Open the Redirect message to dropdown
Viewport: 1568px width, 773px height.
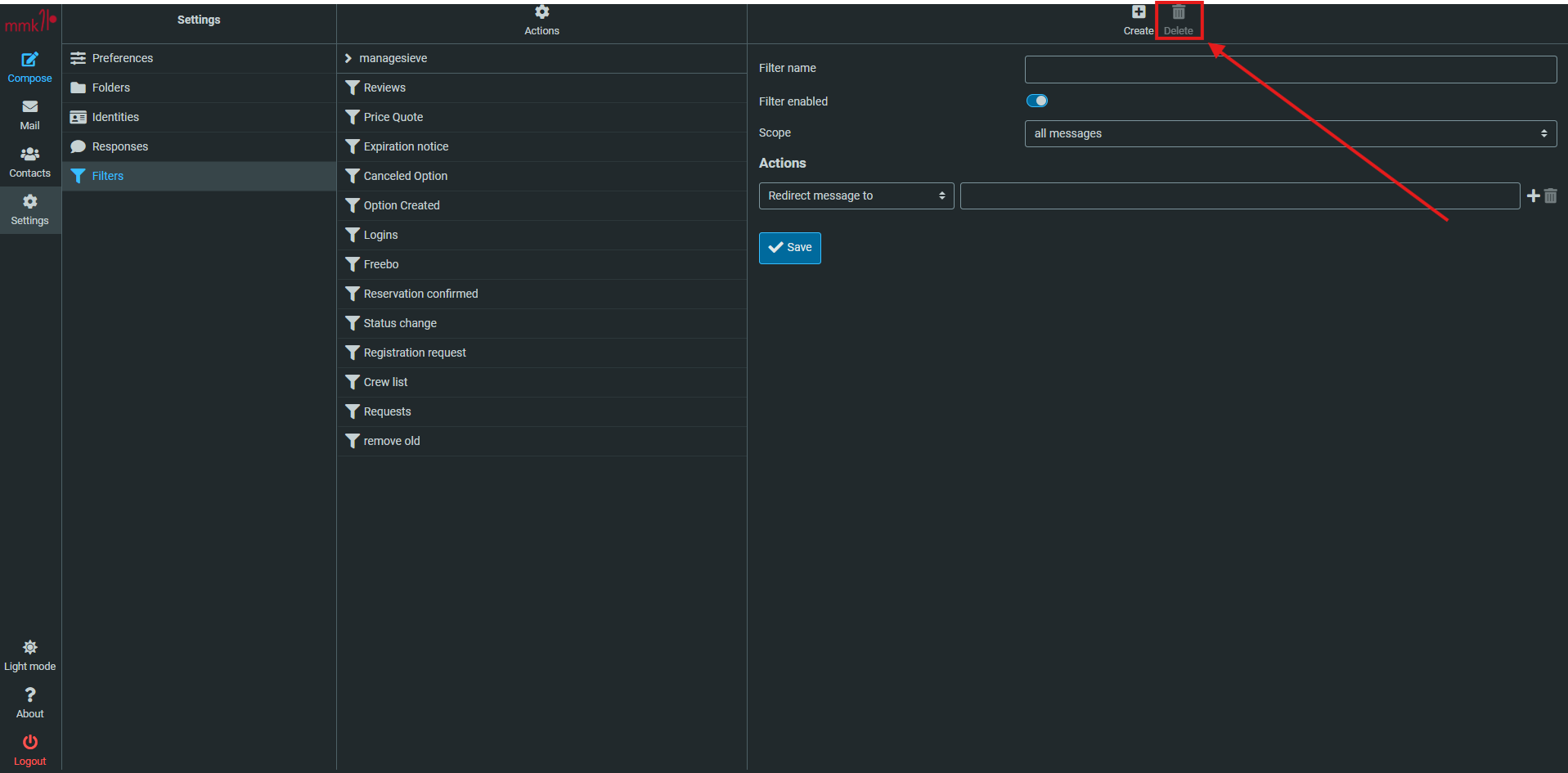(x=856, y=195)
